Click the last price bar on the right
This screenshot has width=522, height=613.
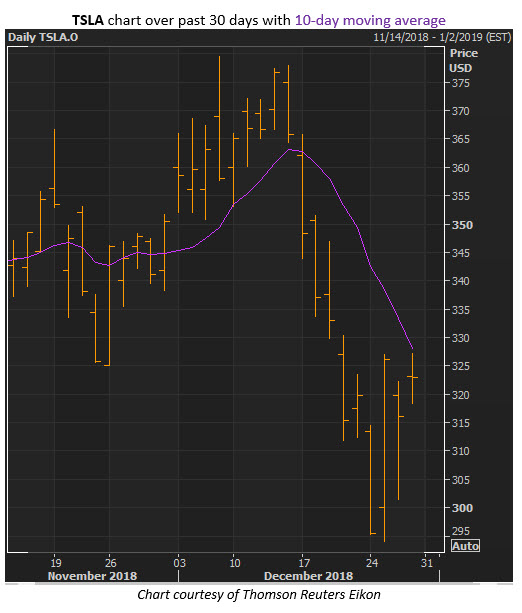coord(413,378)
